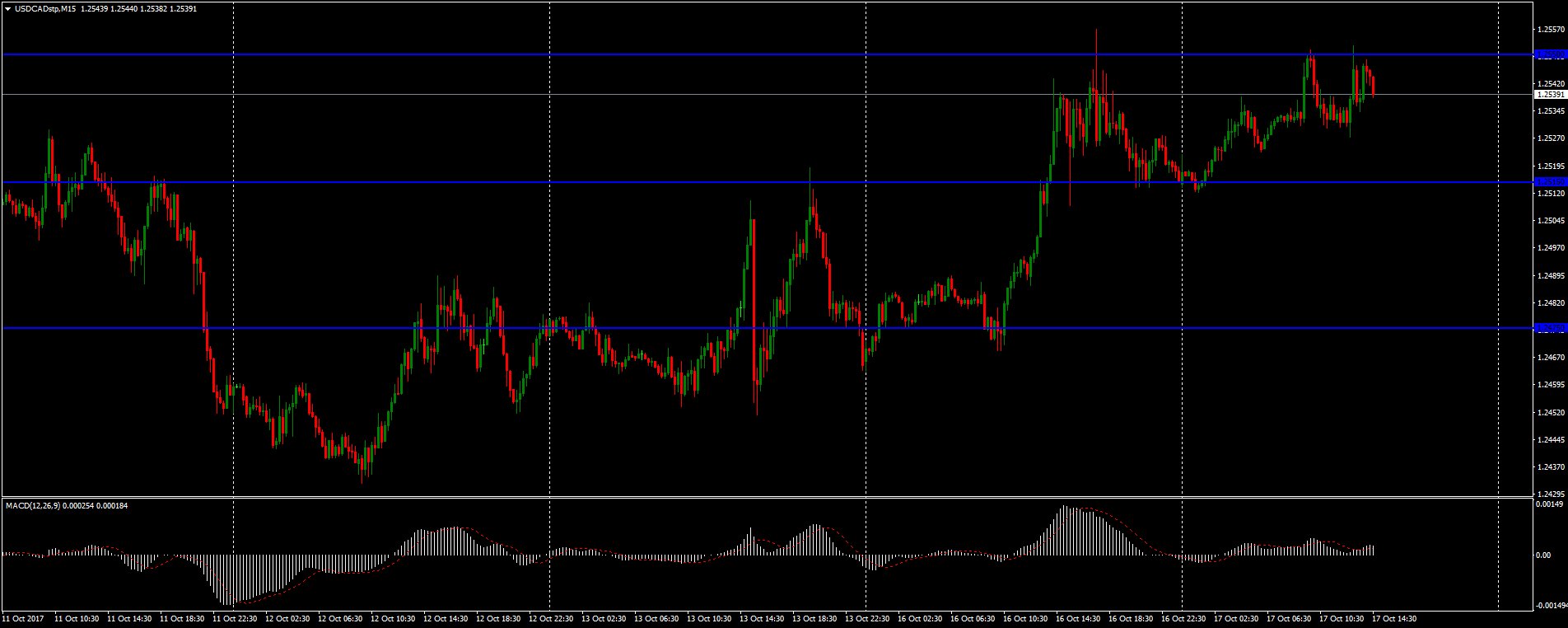Viewport: 1568px width, 628px height.
Task: Click the 12 Oct 18:30 time label
Action: coord(499,618)
